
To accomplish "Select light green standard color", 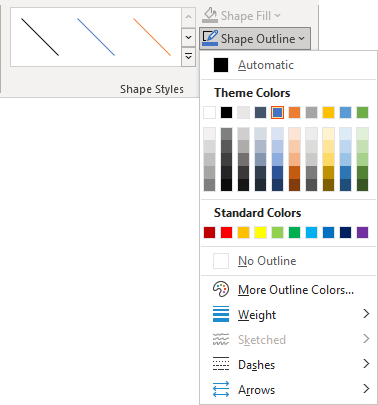I will coord(277,232).
